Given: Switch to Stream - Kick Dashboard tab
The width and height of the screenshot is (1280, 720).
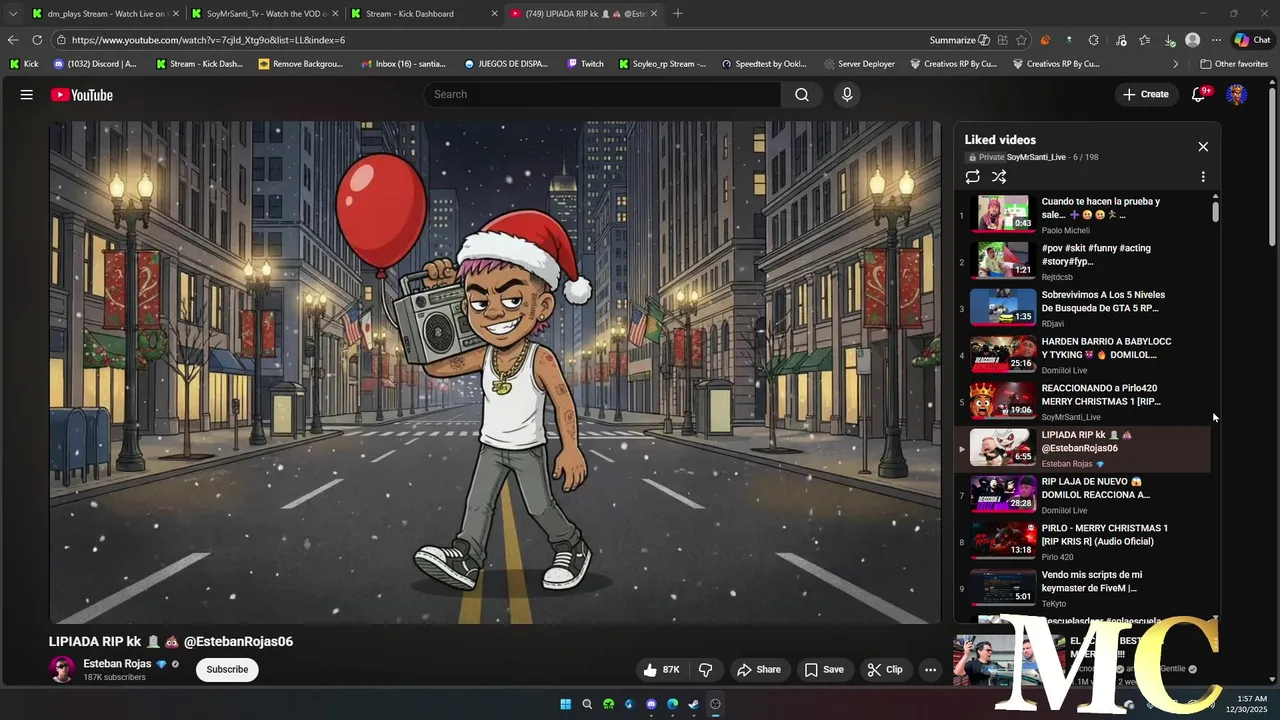Looking at the screenshot, I should [x=425, y=13].
